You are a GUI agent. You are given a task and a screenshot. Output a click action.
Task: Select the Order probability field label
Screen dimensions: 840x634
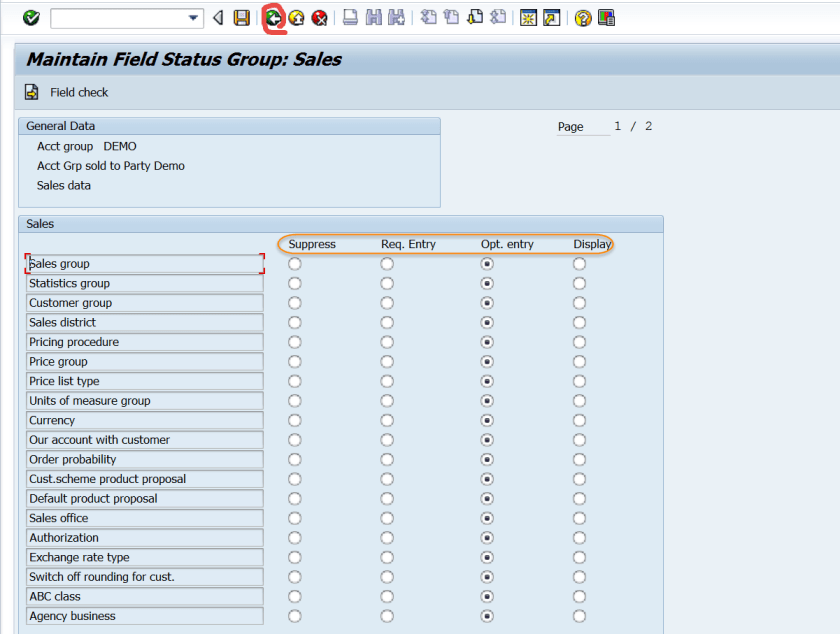point(145,459)
